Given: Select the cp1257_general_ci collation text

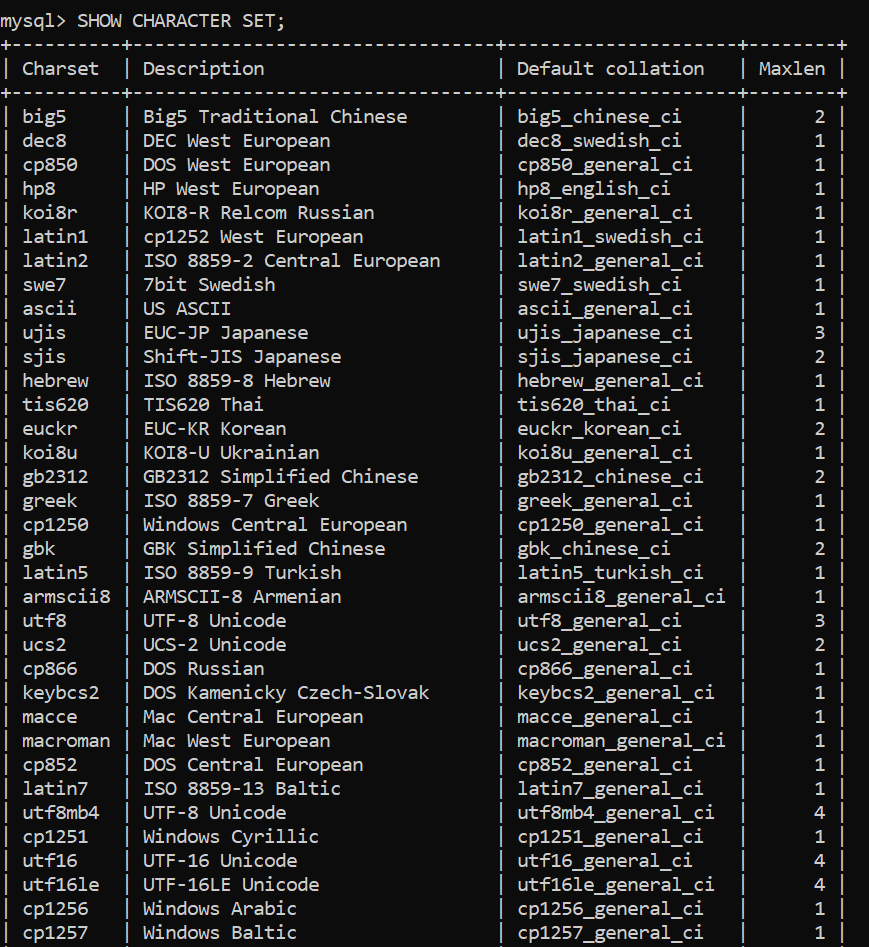Looking at the screenshot, I should (610, 933).
